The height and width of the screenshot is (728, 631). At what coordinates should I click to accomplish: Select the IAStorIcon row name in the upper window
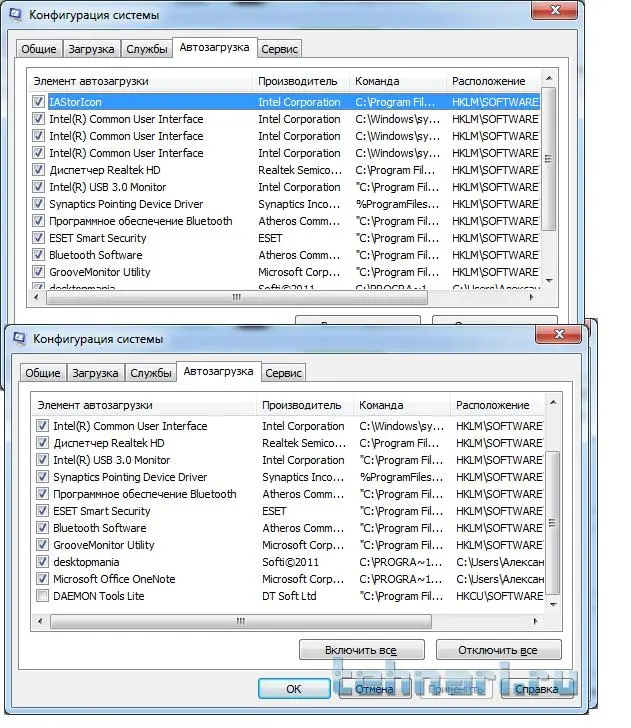[x=75, y=102]
